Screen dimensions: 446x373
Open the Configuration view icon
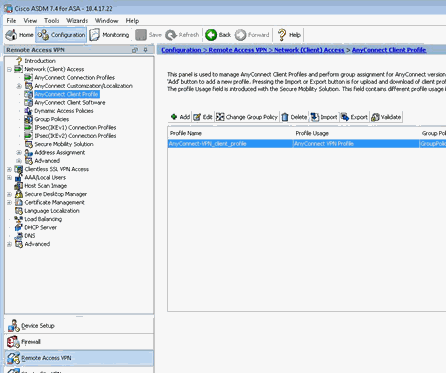[x=43, y=35]
